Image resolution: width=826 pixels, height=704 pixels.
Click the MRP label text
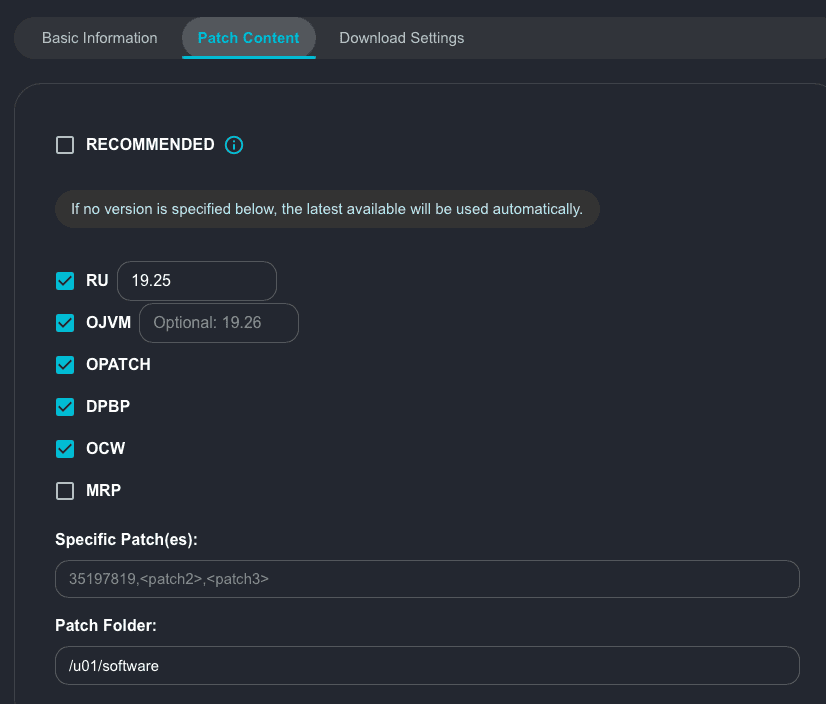point(104,491)
